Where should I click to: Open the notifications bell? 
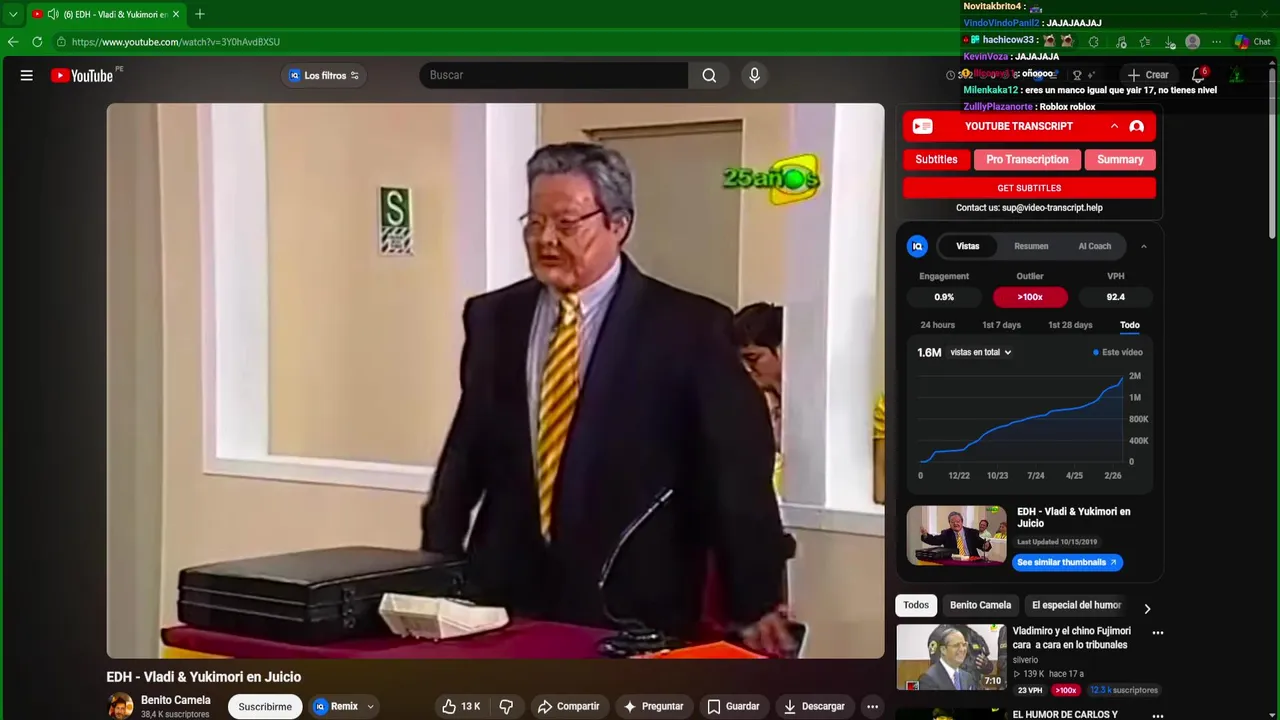1198,75
